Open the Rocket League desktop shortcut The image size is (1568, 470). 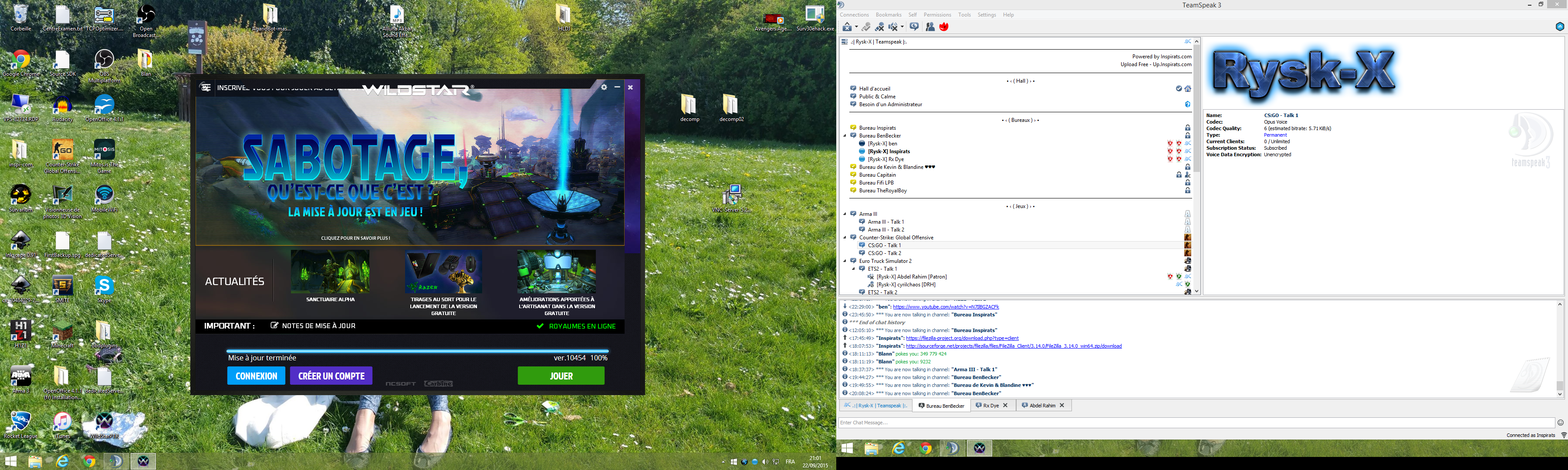click(x=21, y=425)
